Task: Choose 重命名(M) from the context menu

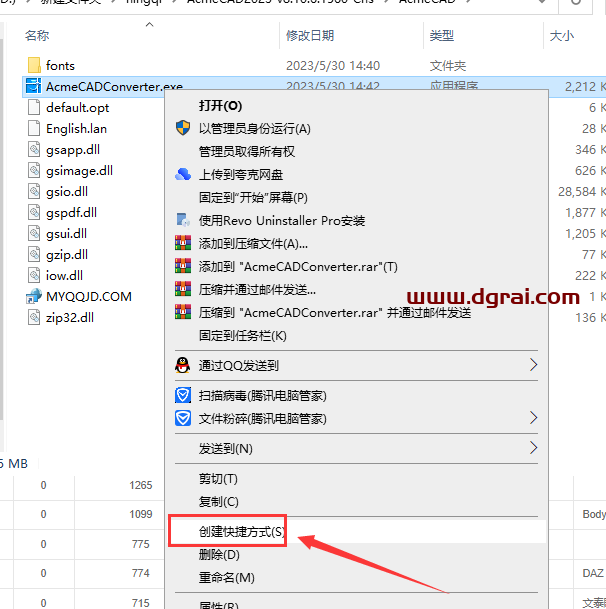Action: pyautogui.click(x=226, y=578)
